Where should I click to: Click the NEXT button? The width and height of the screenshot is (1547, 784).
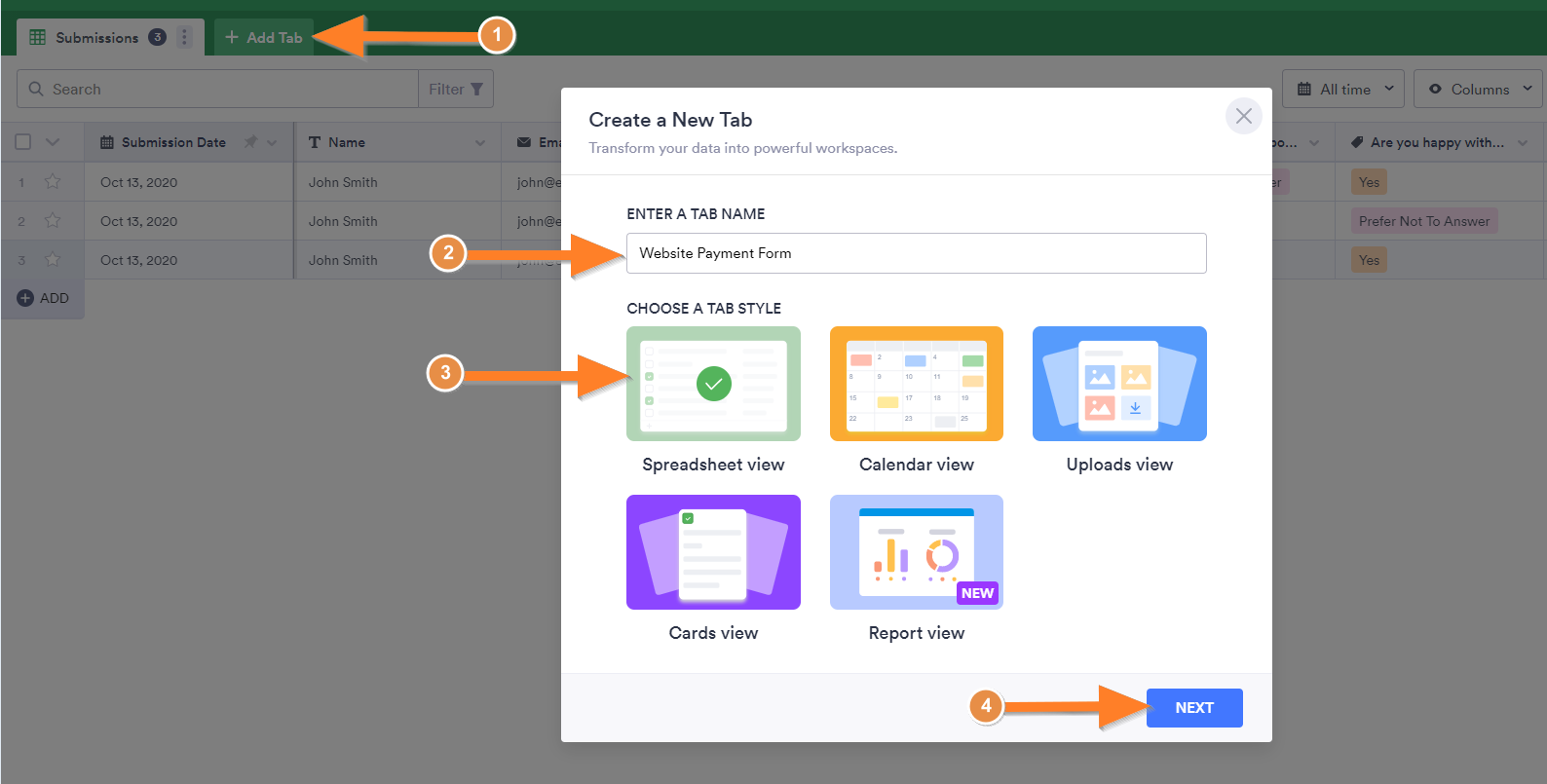[x=1193, y=708]
